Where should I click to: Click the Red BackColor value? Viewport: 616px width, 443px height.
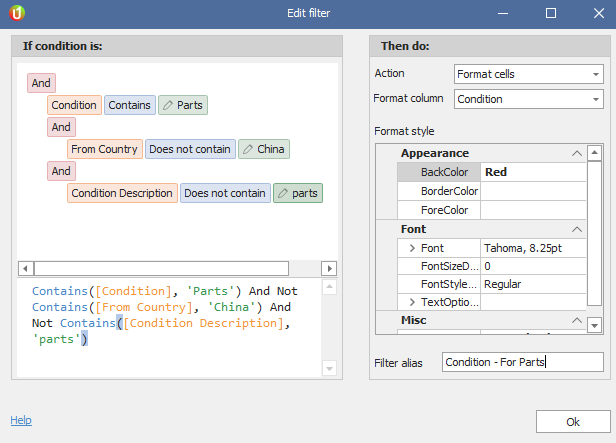click(x=533, y=172)
